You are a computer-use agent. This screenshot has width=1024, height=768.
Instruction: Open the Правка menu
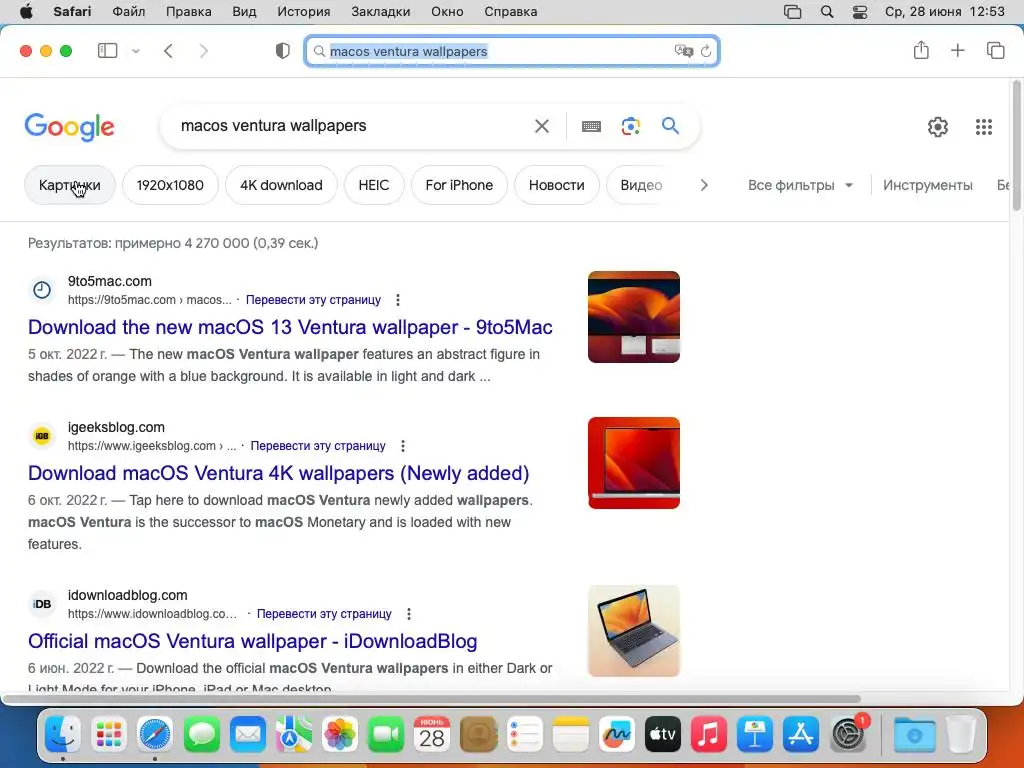[x=188, y=12]
